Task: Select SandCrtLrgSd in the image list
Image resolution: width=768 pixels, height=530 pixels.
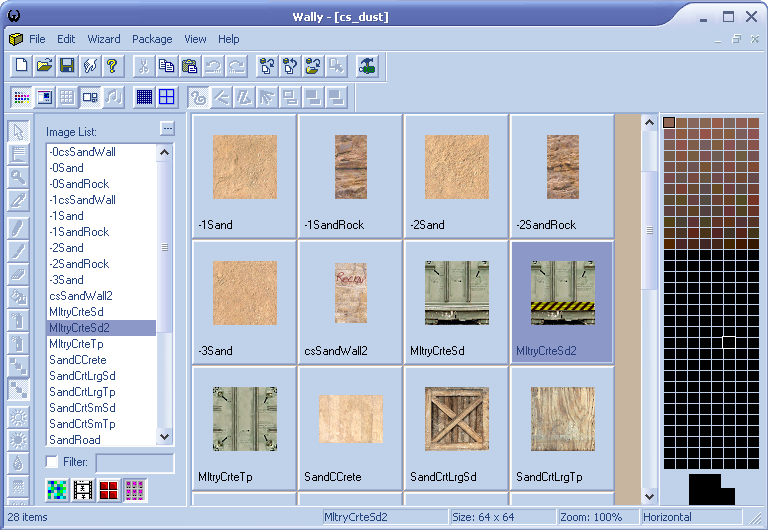Action: coord(82,376)
